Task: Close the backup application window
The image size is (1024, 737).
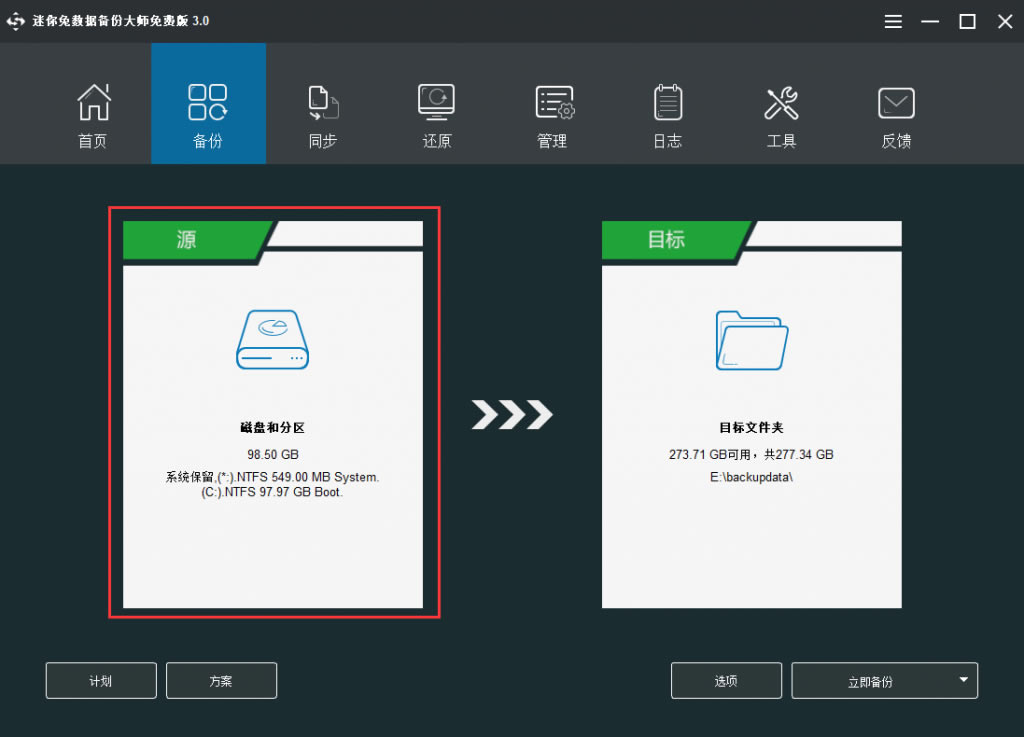Action: (1005, 22)
